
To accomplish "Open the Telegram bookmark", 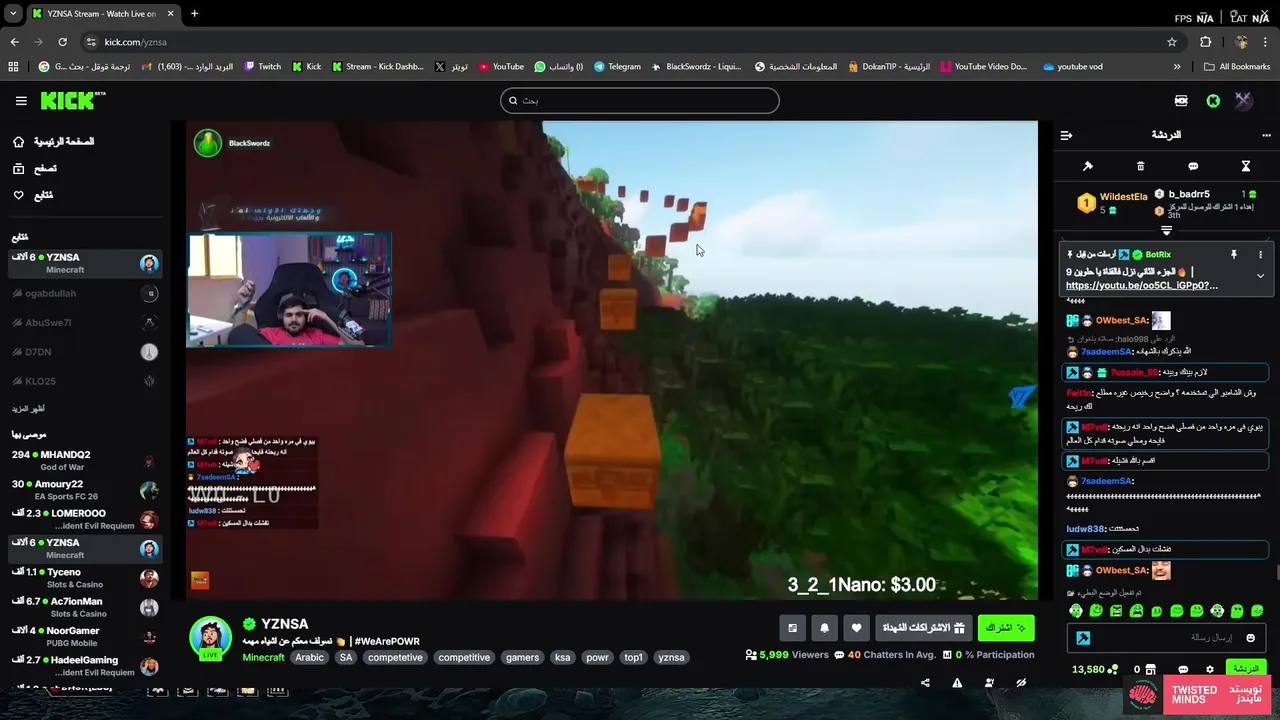I will coord(617,67).
